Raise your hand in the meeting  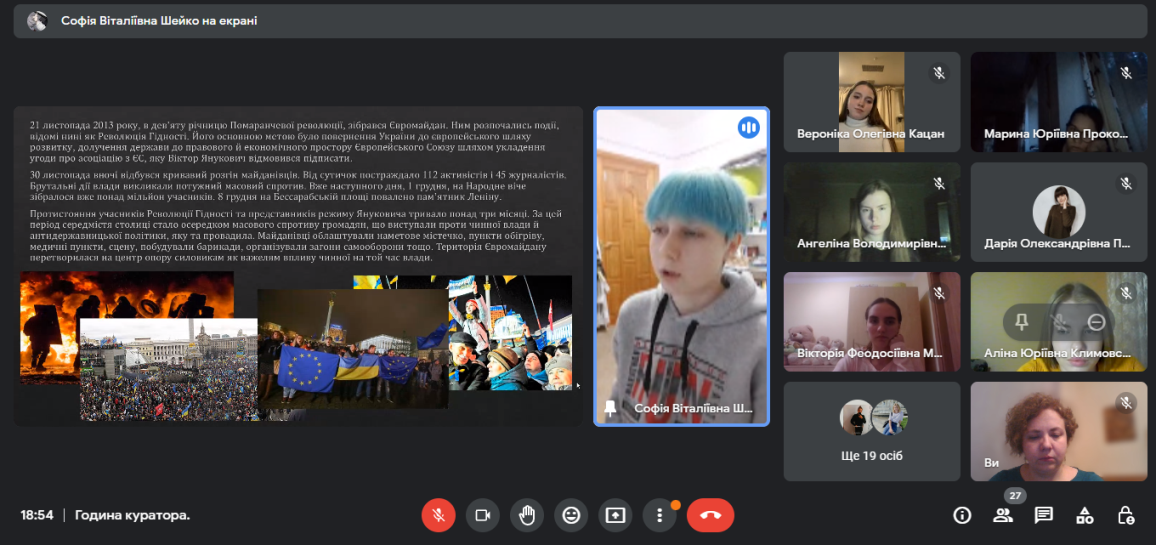(527, 515)
